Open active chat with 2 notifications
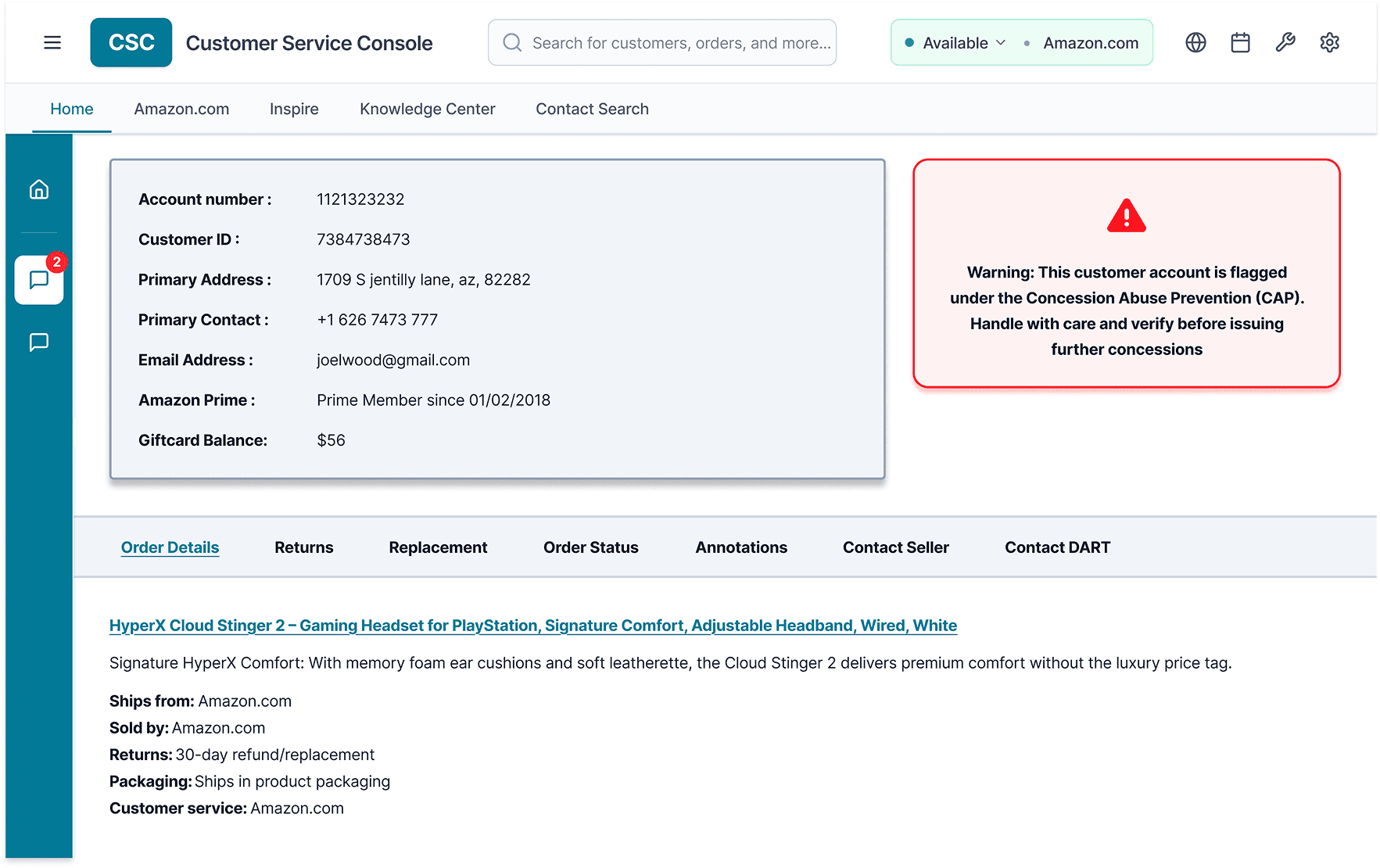Viewport: 1380px width, 868px height. click(x=39, y=279)
